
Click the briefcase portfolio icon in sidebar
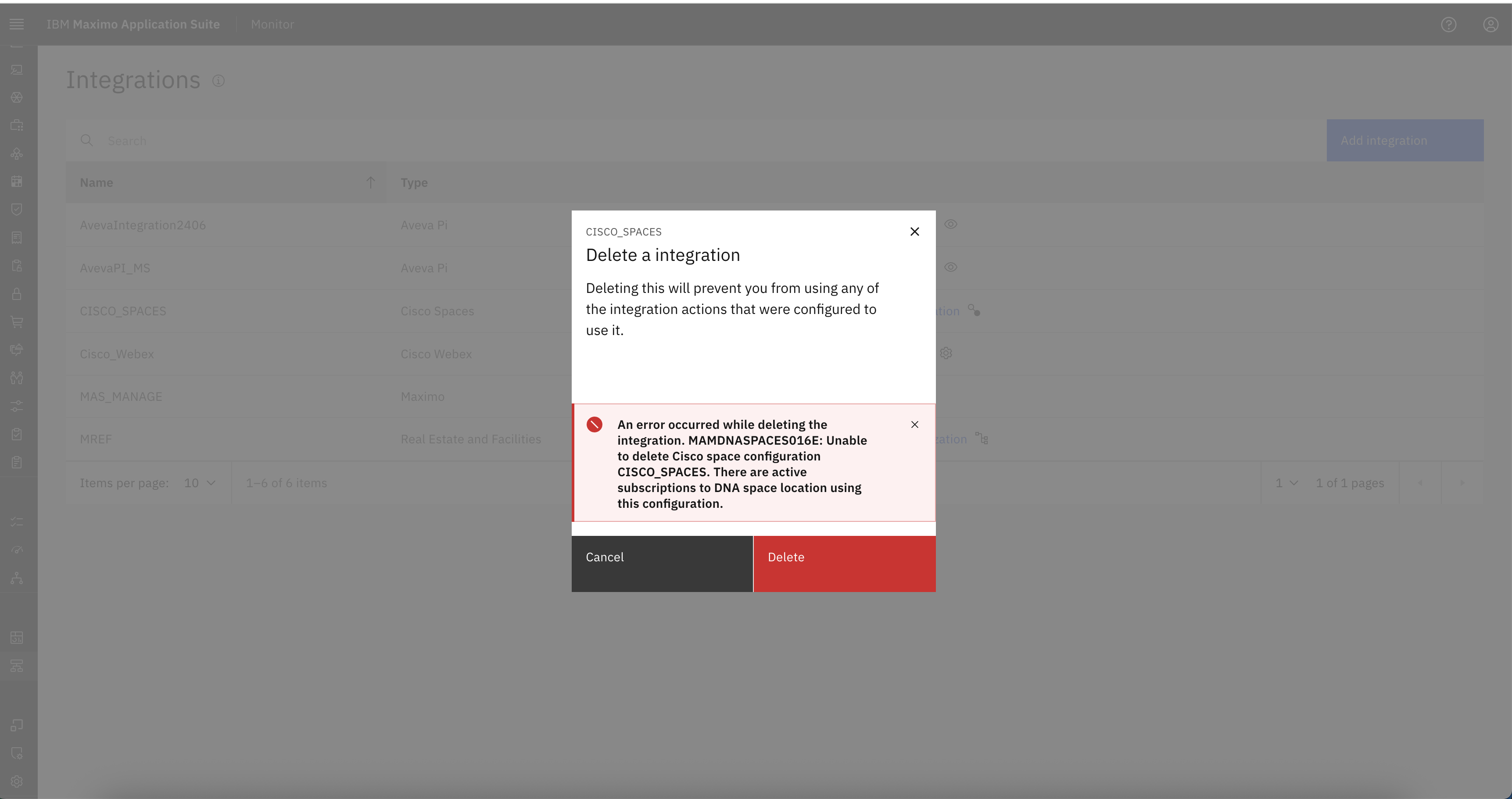16,125
